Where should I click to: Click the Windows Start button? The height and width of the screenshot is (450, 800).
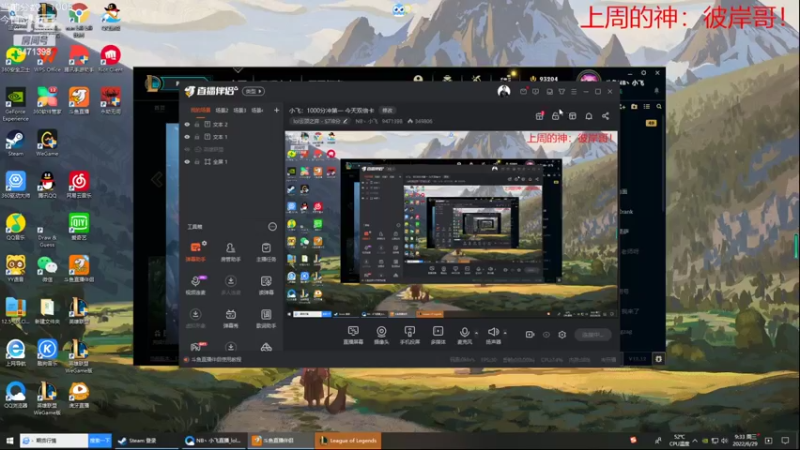point(9,440)
